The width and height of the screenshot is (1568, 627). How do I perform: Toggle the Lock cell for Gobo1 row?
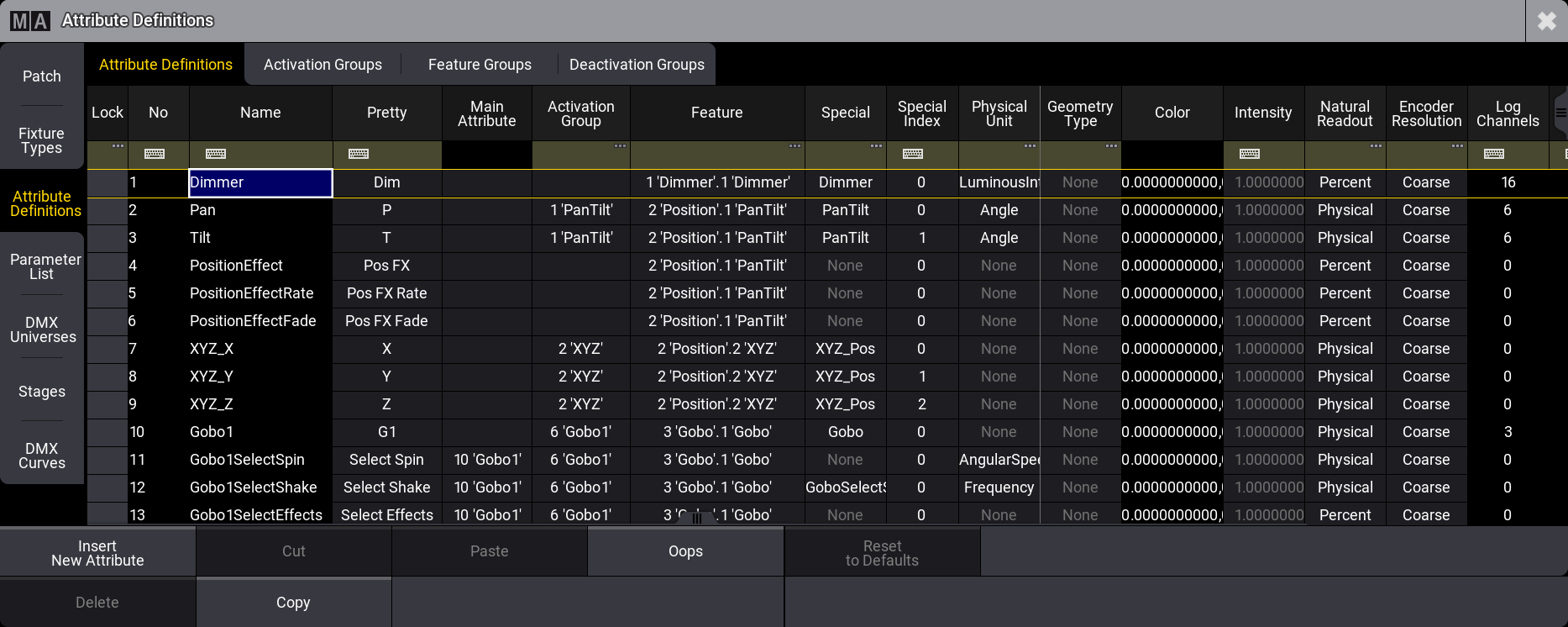pyautogui.click(x=108, y=432)
